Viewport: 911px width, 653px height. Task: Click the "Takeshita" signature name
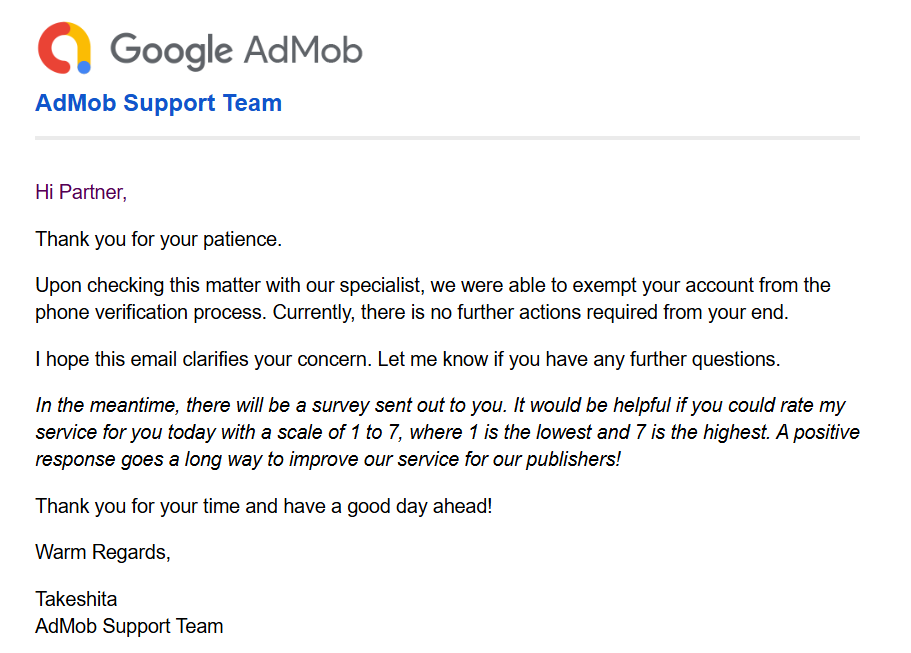76,599
